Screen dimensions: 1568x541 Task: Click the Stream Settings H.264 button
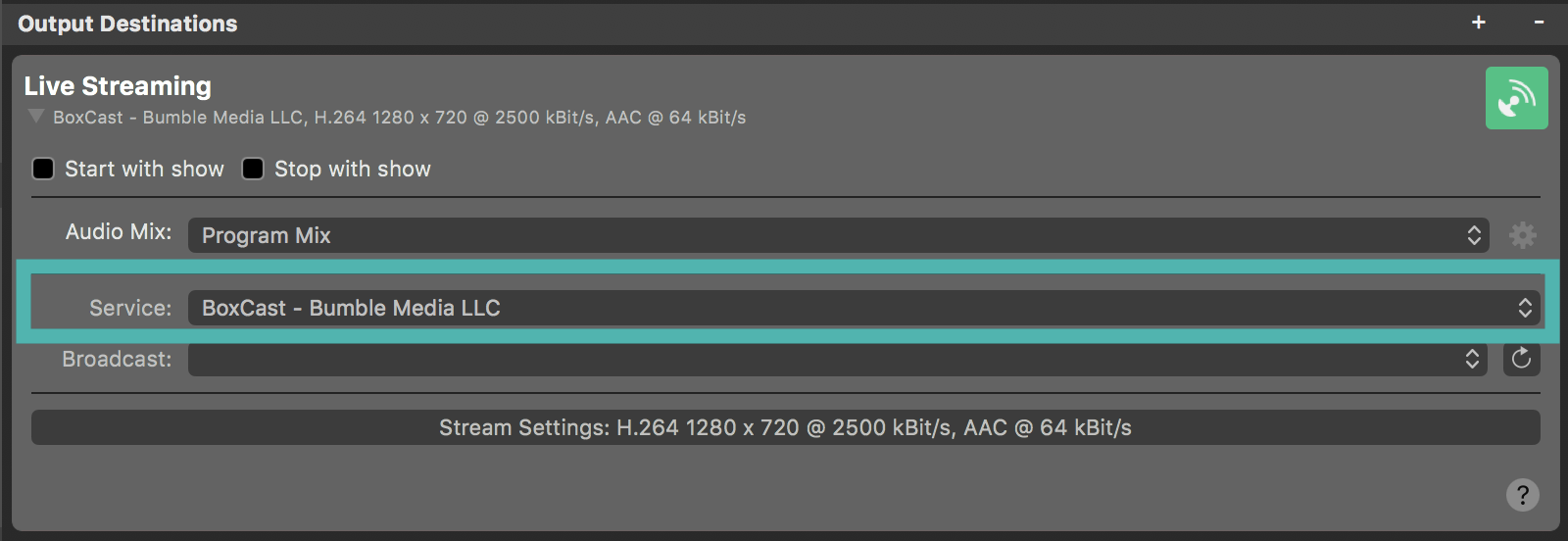pos(785,427)
